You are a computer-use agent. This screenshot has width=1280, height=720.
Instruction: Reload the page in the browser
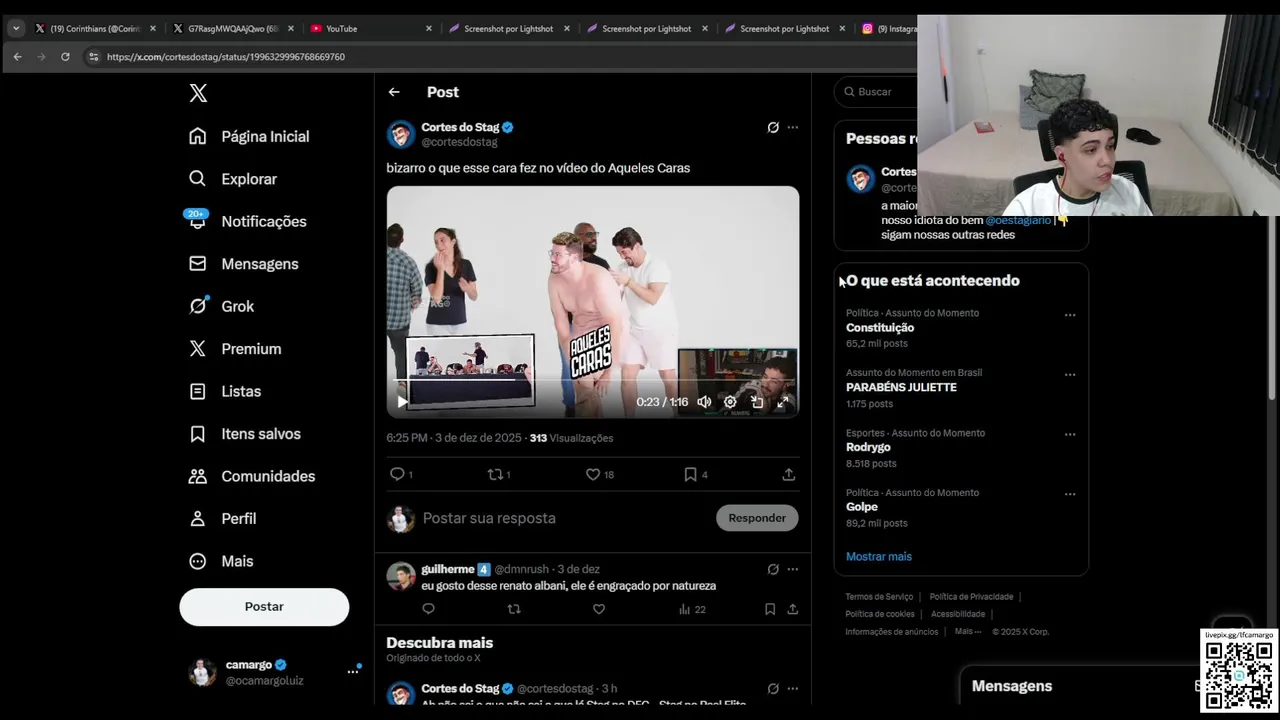pyautogui.click(x=65, y=57)
